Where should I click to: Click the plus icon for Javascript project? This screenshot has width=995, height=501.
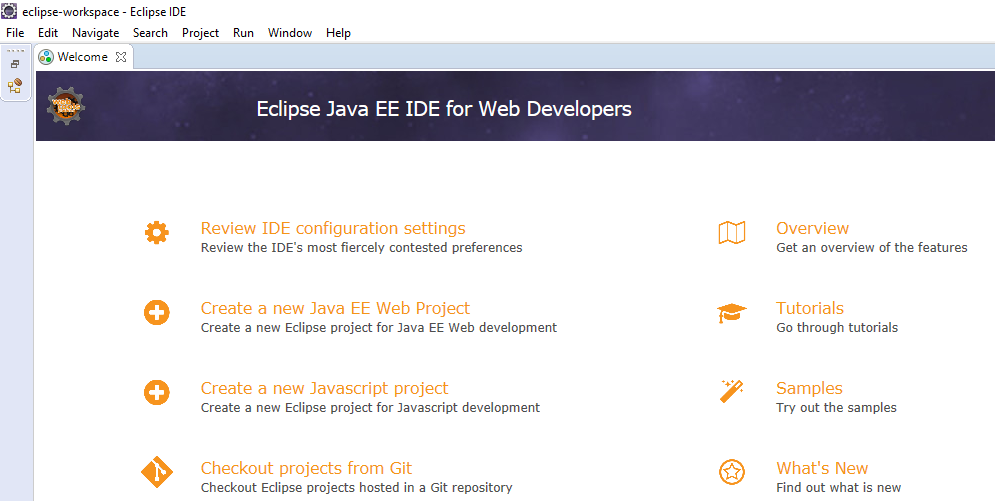point(157,393)
